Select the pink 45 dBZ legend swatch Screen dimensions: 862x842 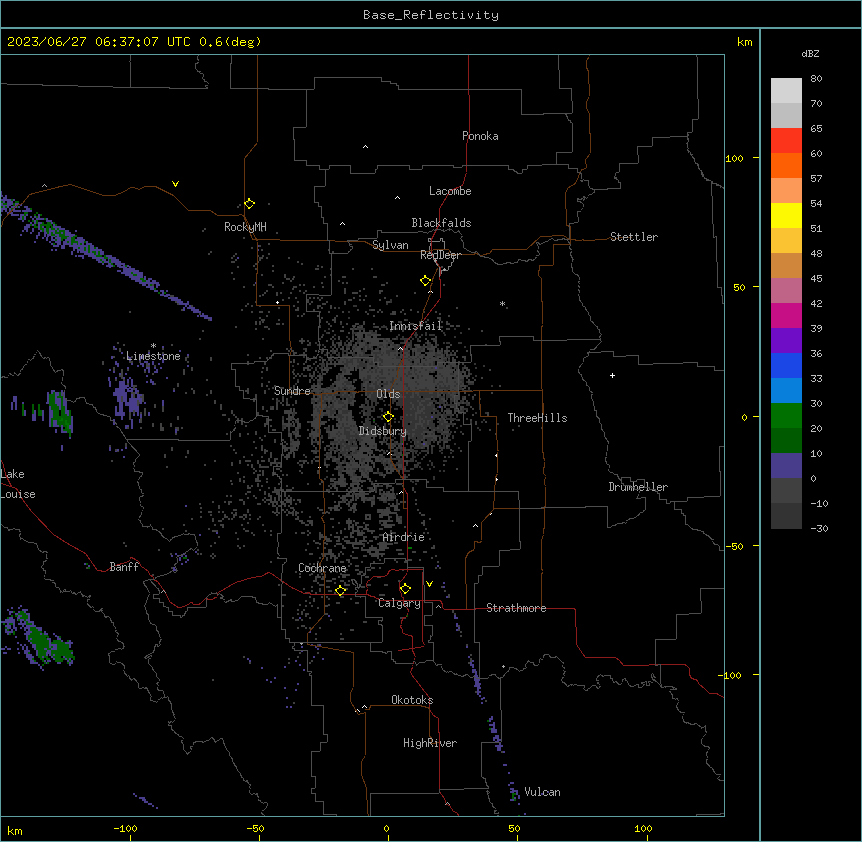click(786, 291)
